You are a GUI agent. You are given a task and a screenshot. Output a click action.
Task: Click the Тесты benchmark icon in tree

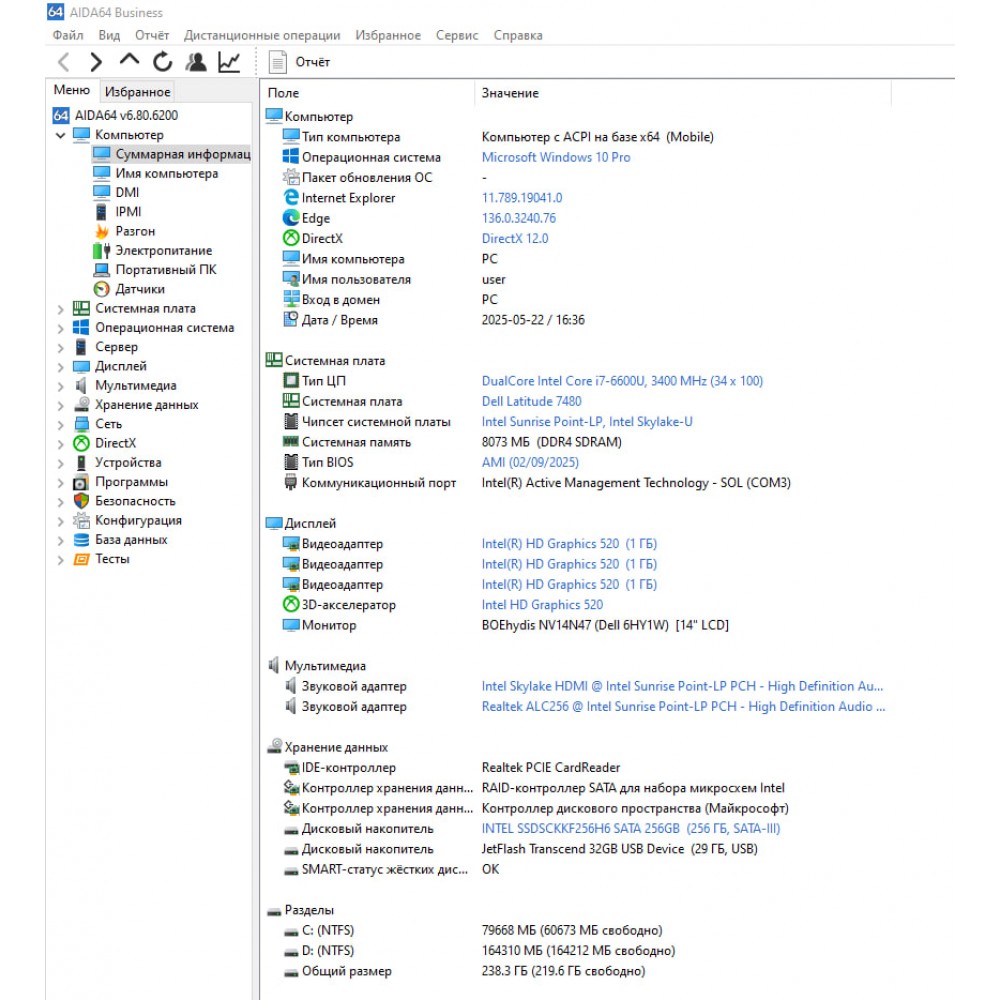(x=81, y=559)
